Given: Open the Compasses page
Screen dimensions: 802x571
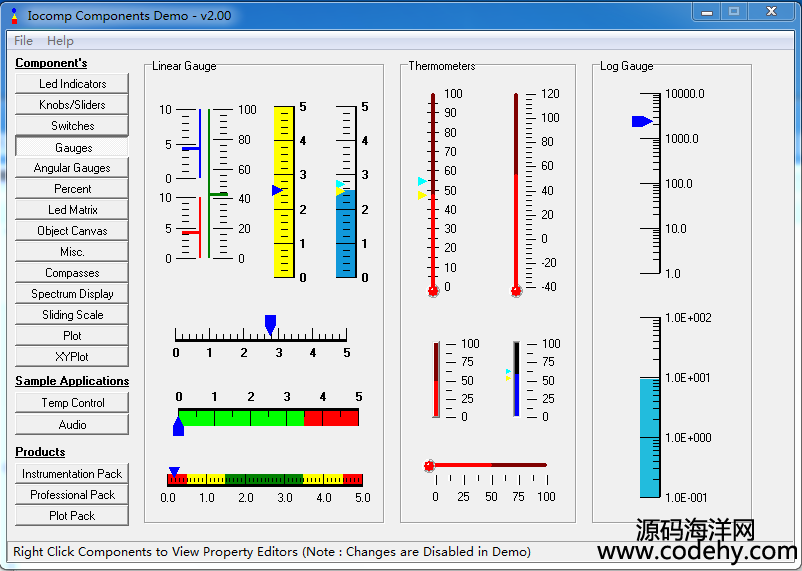Looking at the screenshot, I should click(x=72, y=273).
